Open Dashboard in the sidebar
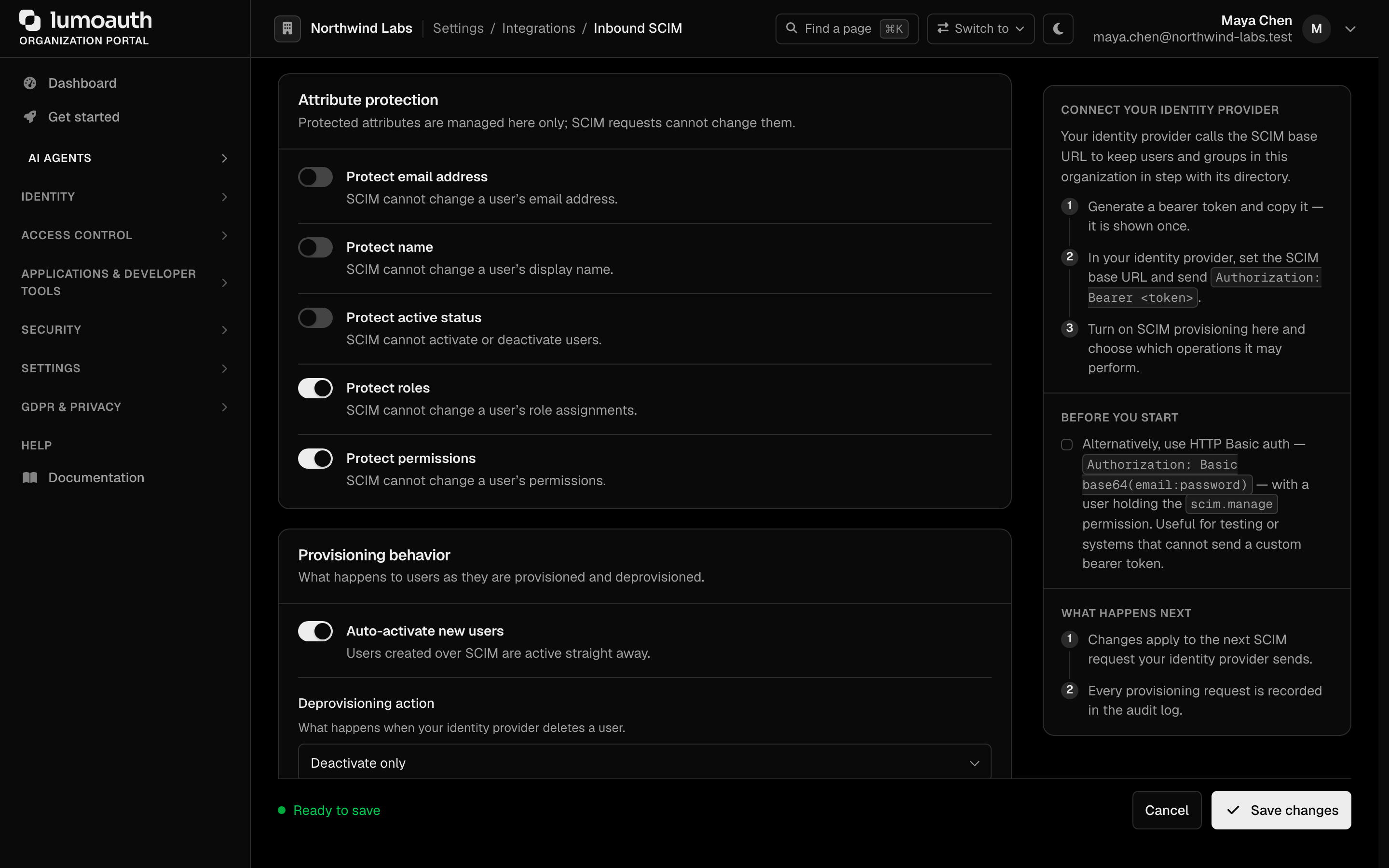Image resolution: width=1389 pixels, height=868 pixels. 125,83
